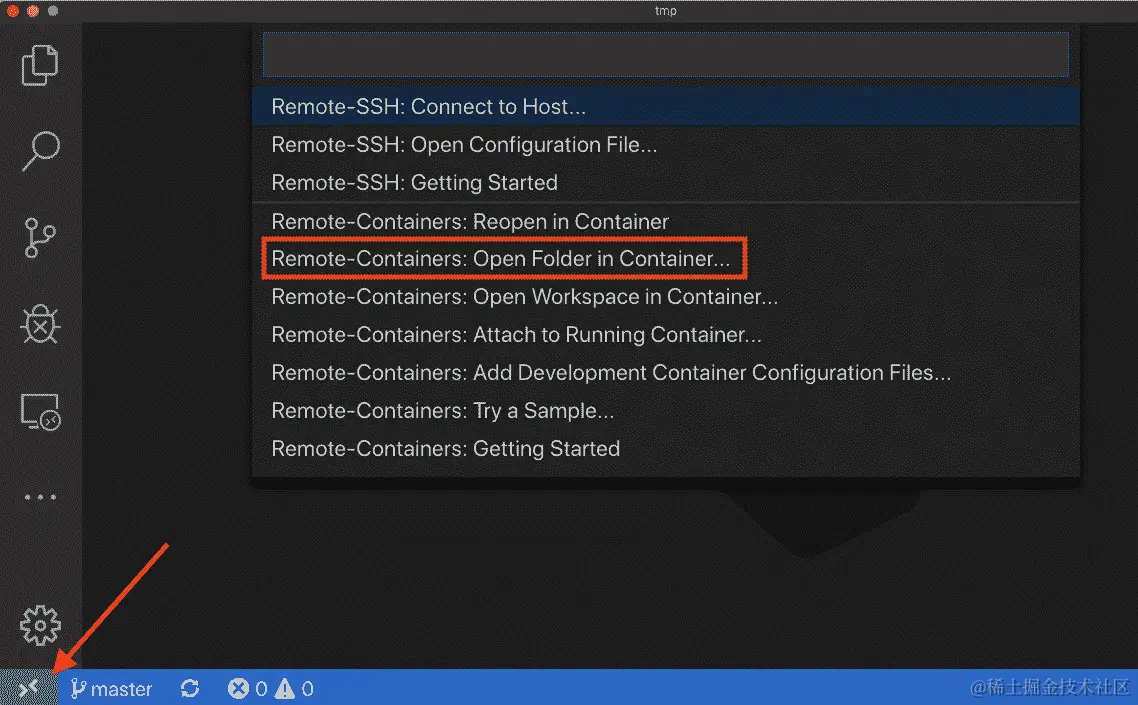This screenshot has height=705, width=1138.
Task: Select Remote-SSH: Open Configuration File...
Action: 666,144
